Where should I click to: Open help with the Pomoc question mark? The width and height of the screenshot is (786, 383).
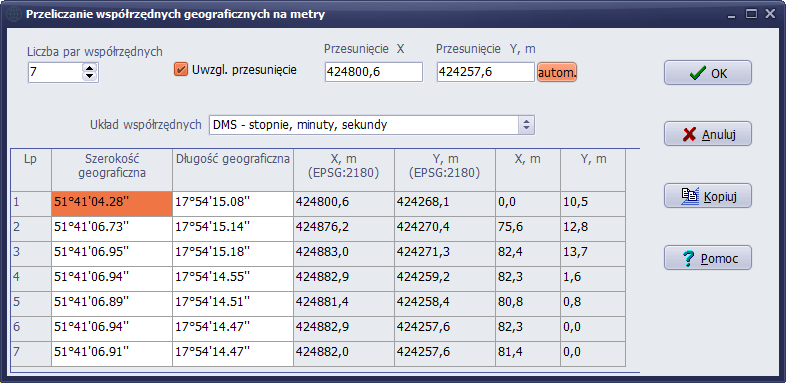coord(708,258)
